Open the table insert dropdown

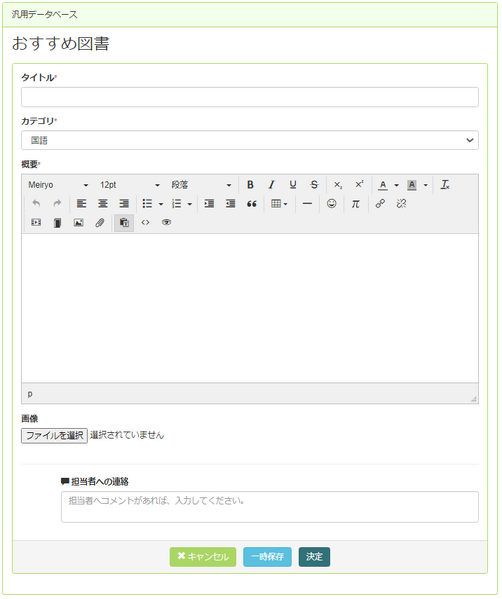point(279,204)
